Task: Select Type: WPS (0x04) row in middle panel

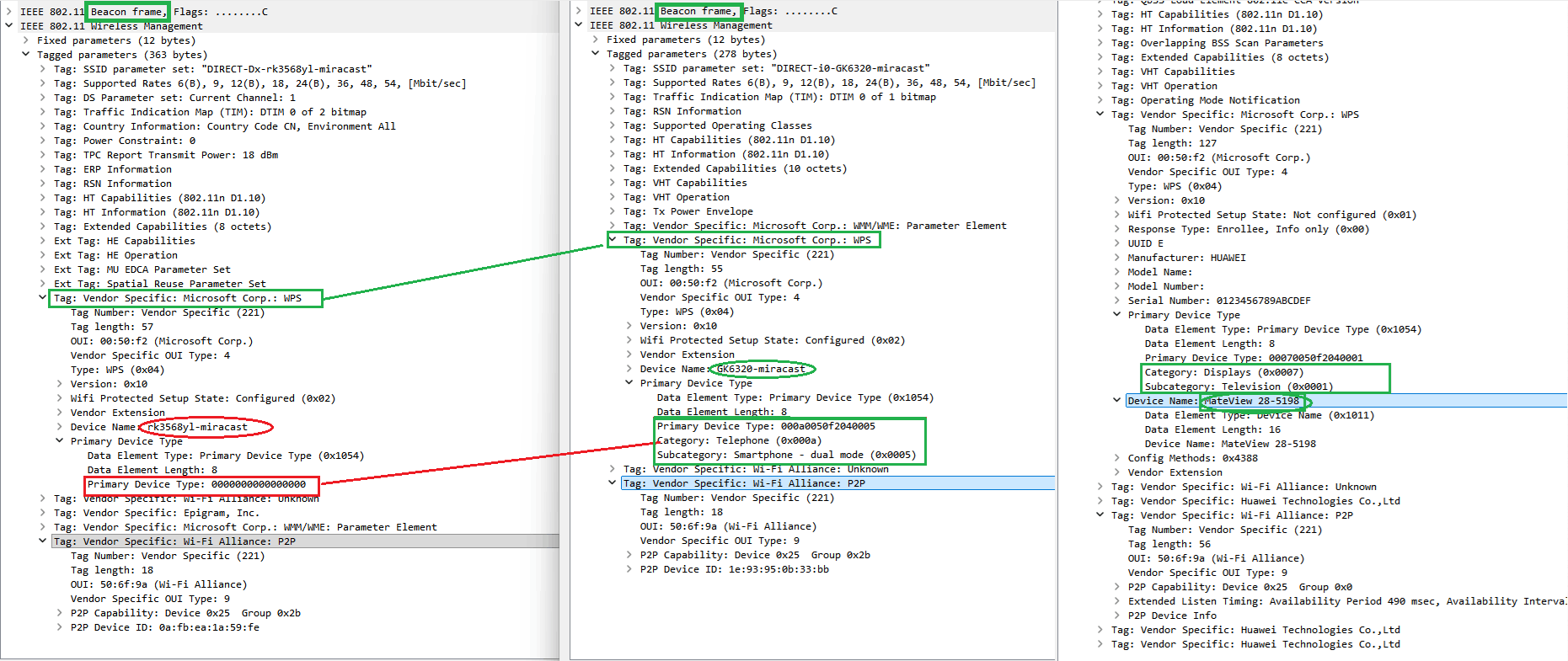Action: pyautogui.click(x=688, y=312)
